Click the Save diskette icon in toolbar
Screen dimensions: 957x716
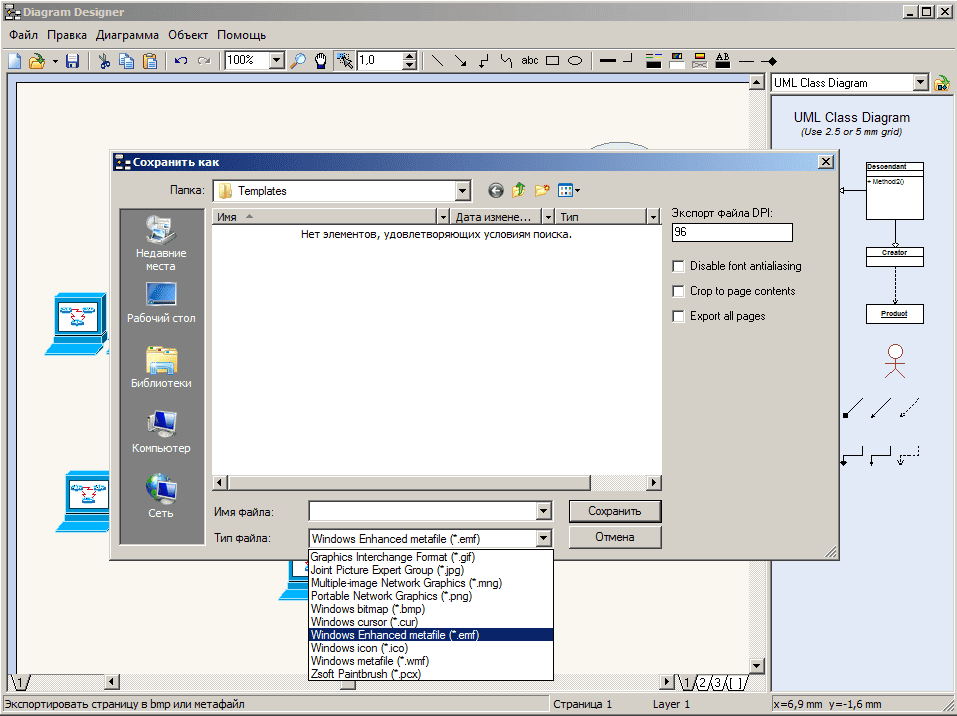[x=72, y=61]
